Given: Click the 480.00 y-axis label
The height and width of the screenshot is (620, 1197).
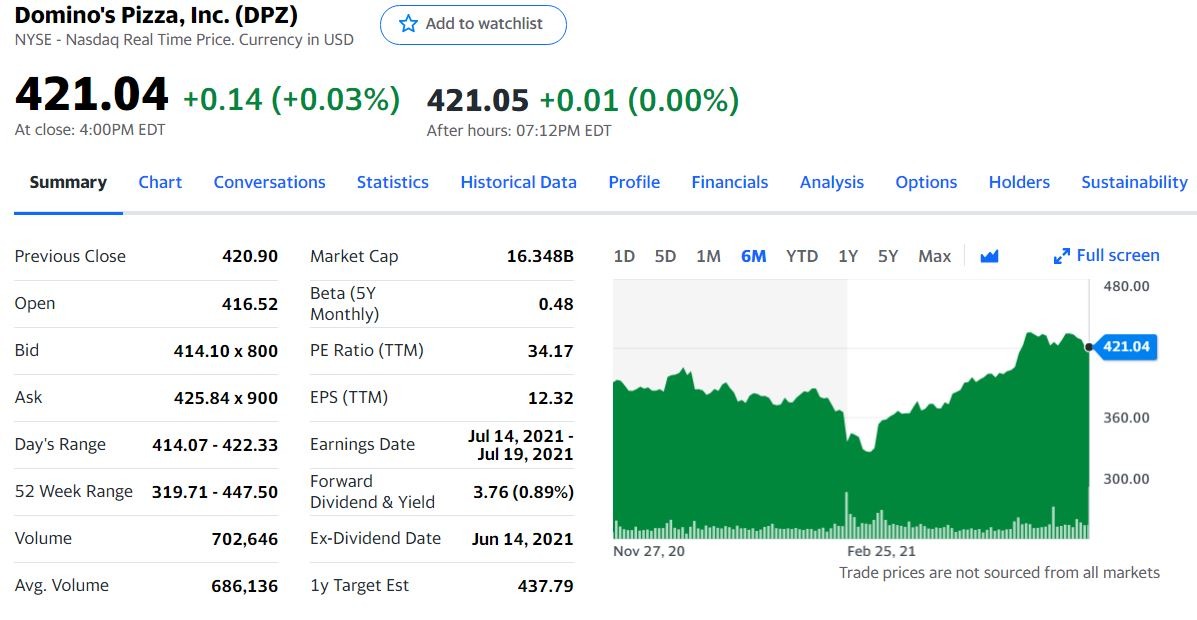Looking at the screenshot, I should click(x=1126, y=286).
